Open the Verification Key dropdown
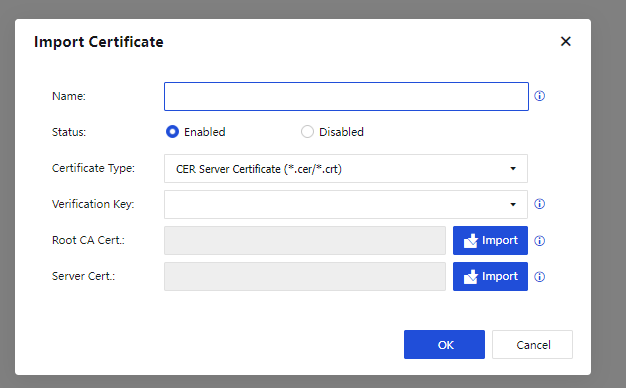Image resolution: width=626 pixels, height=388 pixels. (x=346, y=204)
